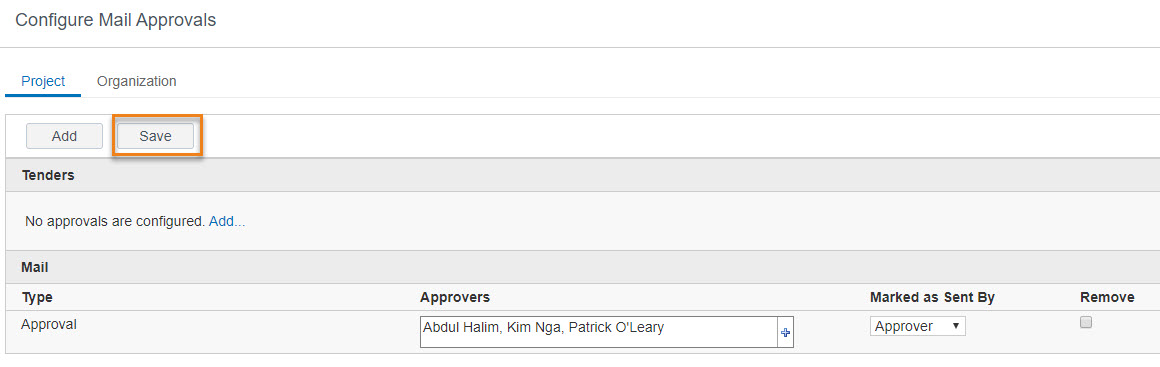This screenshot has height=367, width=1160.
Task: Click the plus icon beside Approvers field
Action: (x=785, y=333)
